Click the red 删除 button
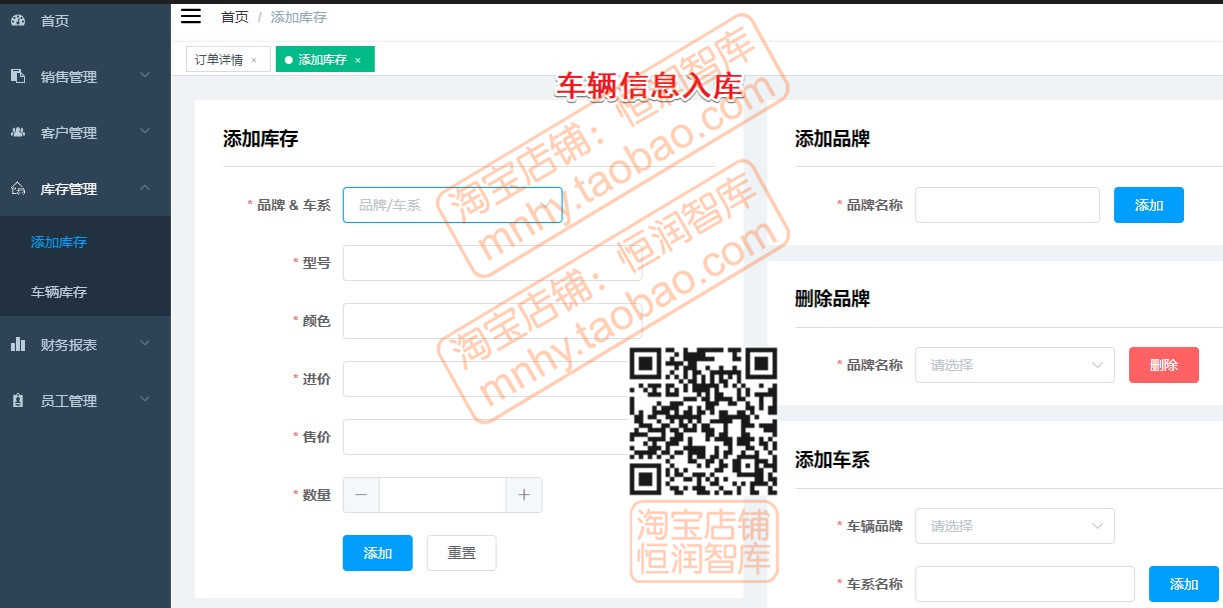Image resolution: width=1223 pixels, height=608 pixels. [1164, 365]
